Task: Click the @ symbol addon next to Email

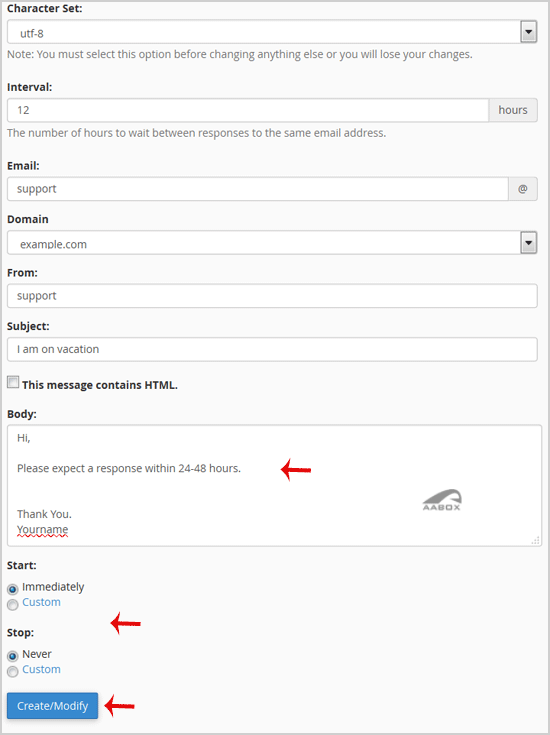Action: [x=523, y=189]
